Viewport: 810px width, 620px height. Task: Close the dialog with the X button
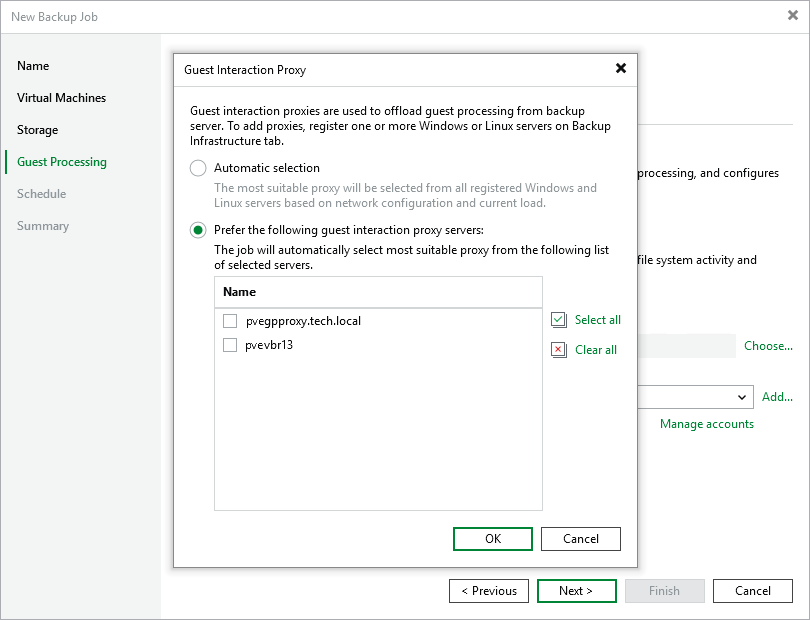pyautogui.click(x=621, y=69)
